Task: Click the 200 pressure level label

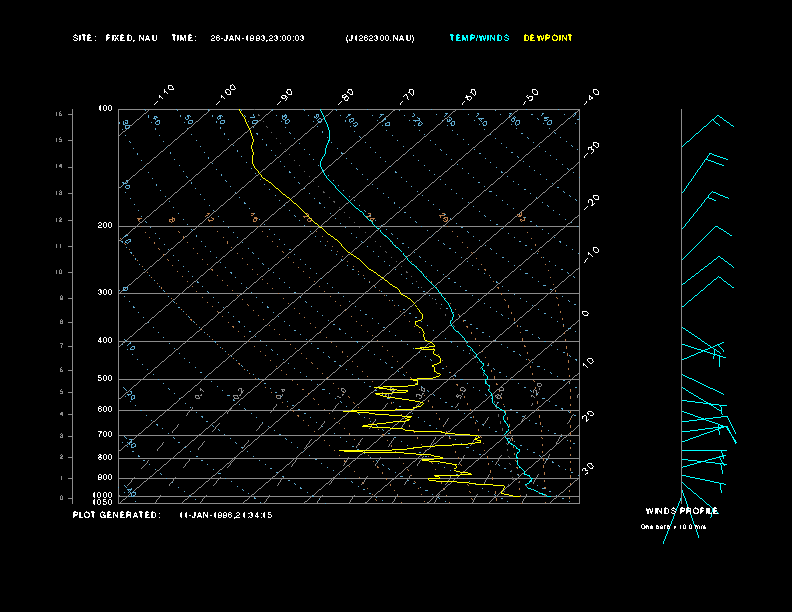Action: [x=105, y=226]
